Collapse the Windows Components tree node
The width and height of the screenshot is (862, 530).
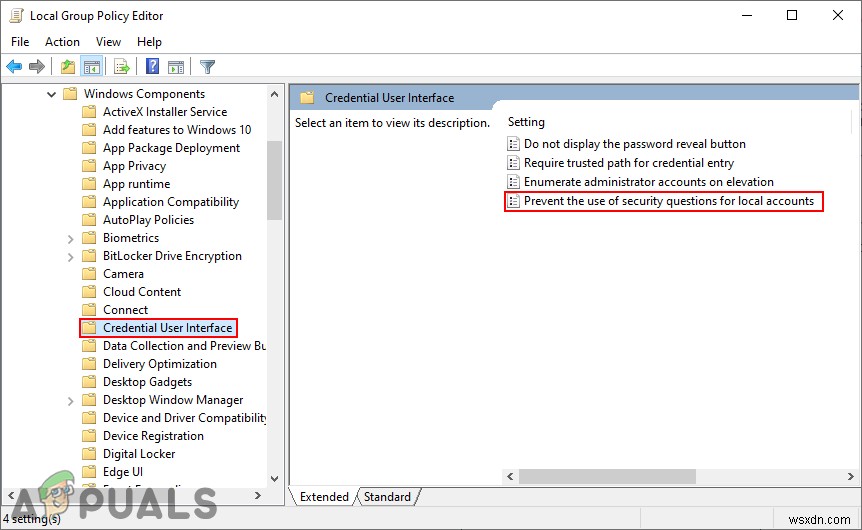[x=51, y=94]
